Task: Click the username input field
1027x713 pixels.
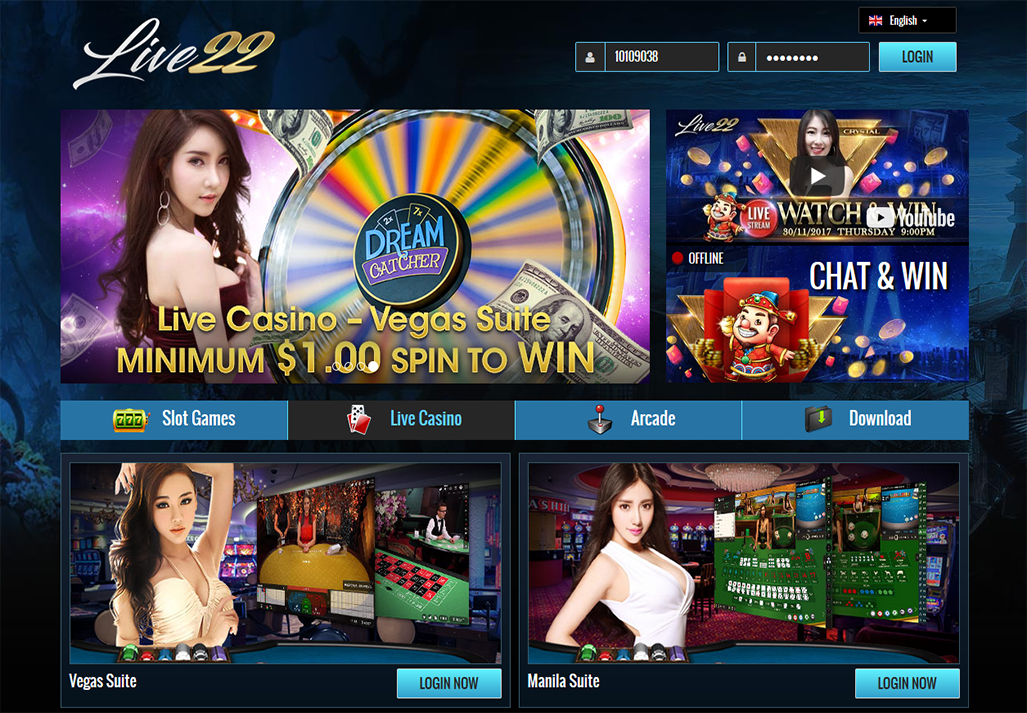Action: [x=662, y=57]
